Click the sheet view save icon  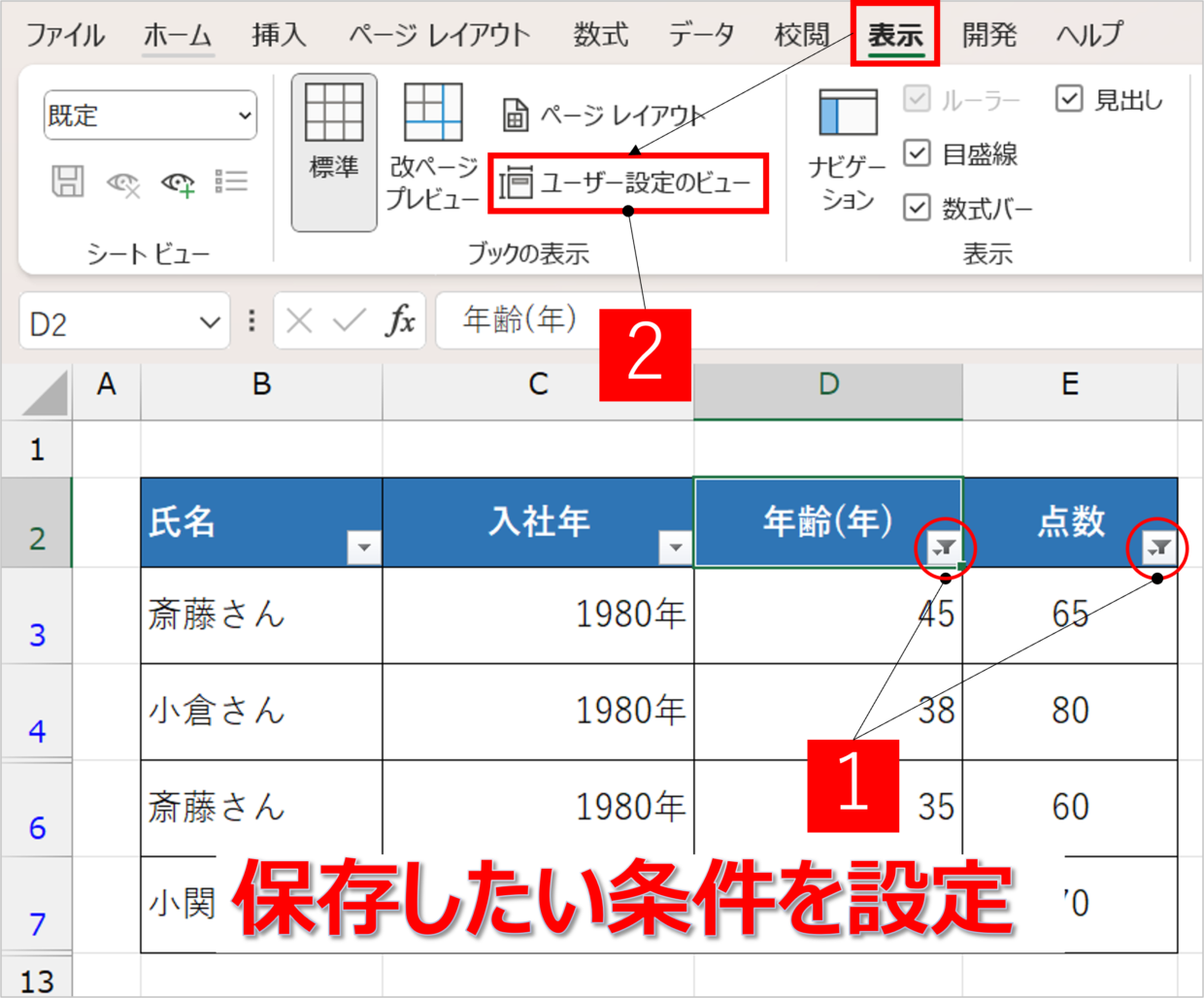point(68,182)
